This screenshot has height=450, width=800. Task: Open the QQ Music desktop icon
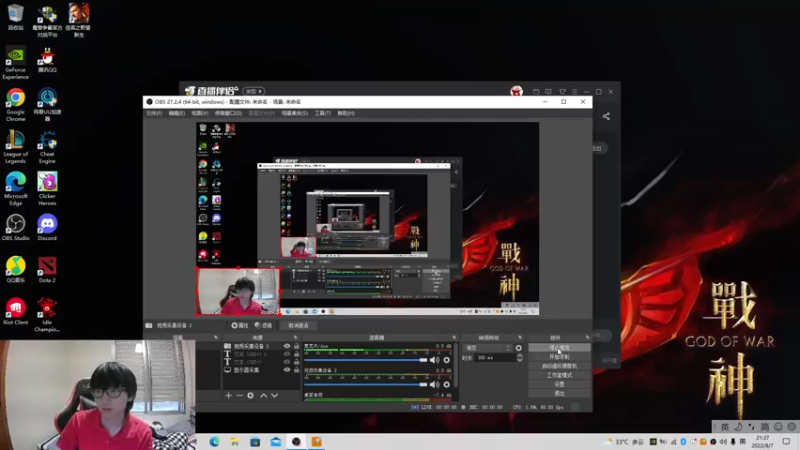click(15, 269)
